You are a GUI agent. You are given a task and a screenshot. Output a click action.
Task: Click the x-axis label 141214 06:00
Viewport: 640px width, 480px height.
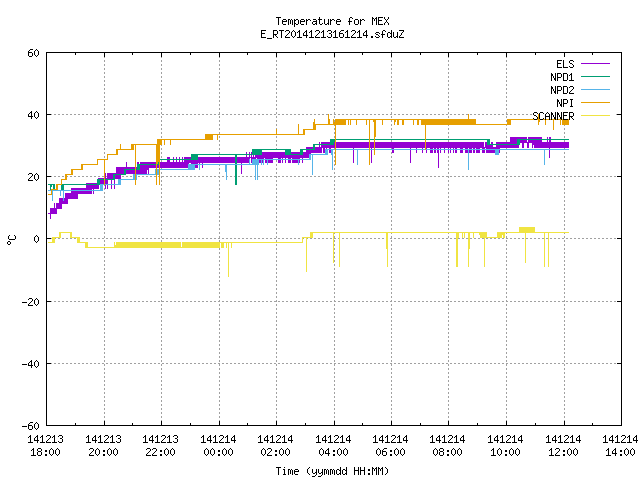[x=391, y=446]
